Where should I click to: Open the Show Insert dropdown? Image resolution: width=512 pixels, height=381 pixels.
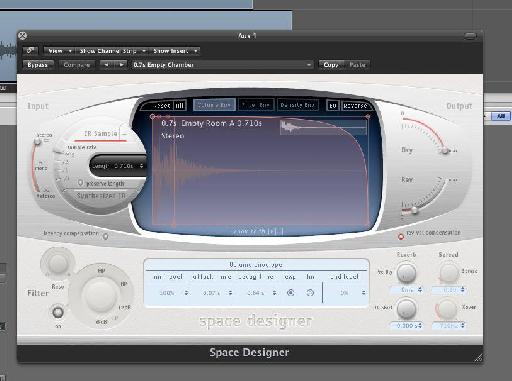(x=175, y=51)
